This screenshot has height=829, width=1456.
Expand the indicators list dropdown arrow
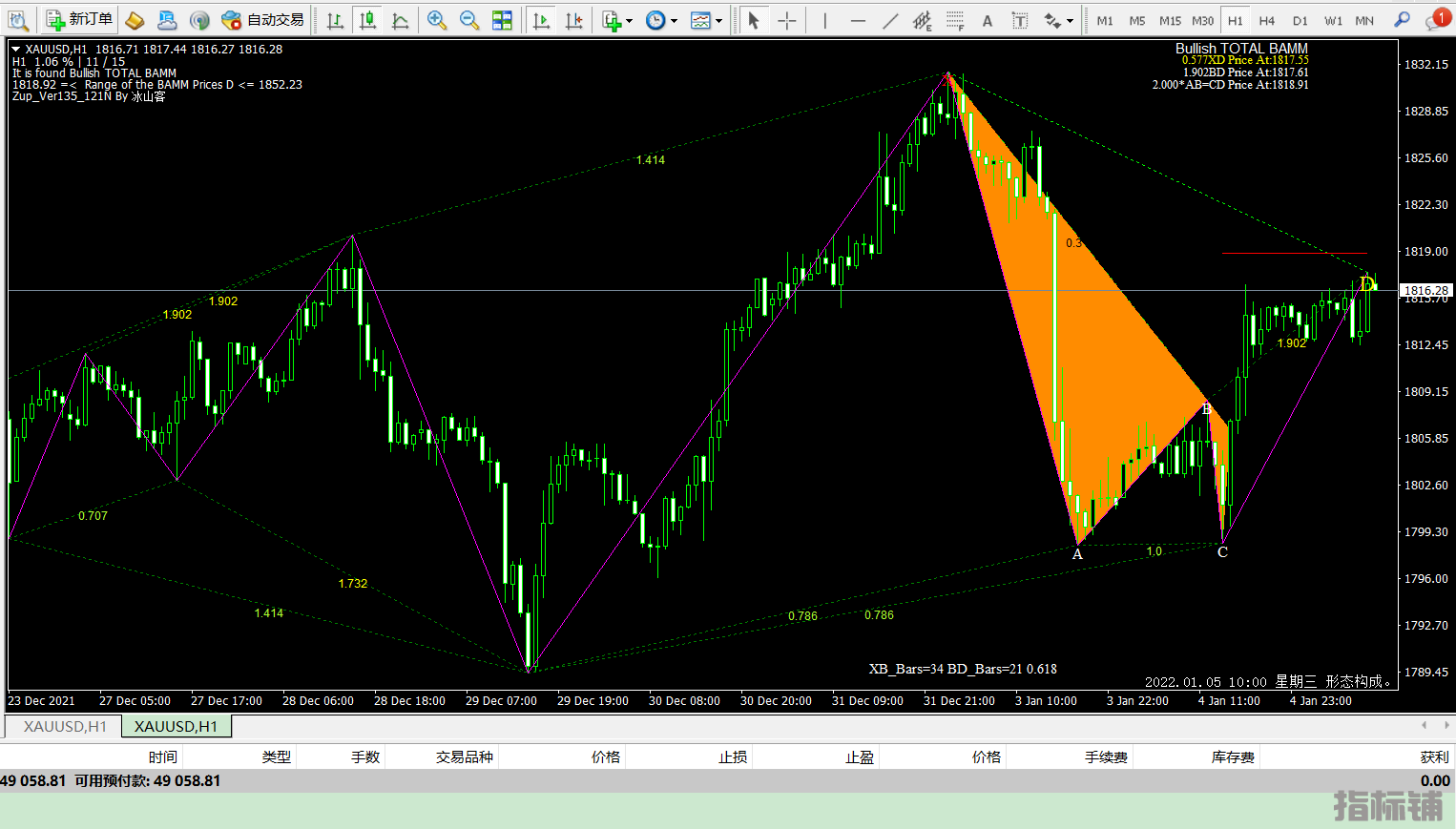point(629,20)
